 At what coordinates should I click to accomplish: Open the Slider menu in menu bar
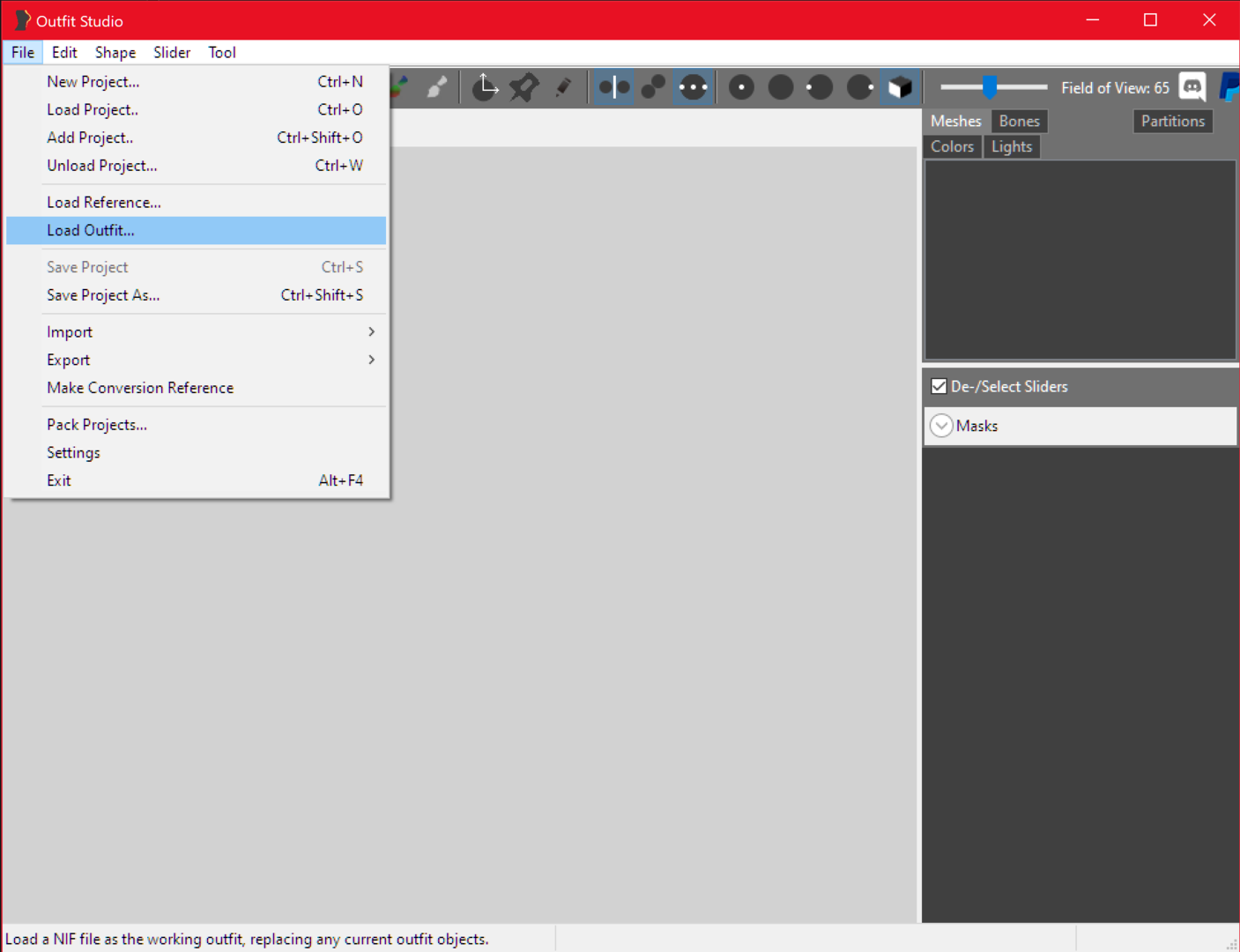[172, 53]
